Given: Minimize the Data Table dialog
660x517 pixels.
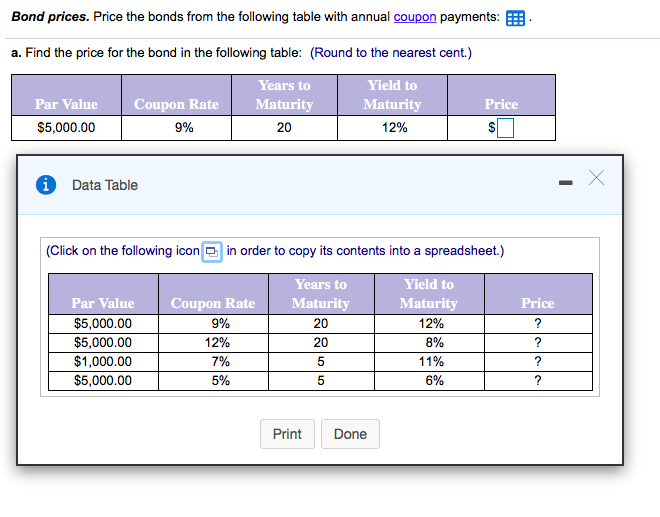Looking at the screenshot, I should coord(565,182).
